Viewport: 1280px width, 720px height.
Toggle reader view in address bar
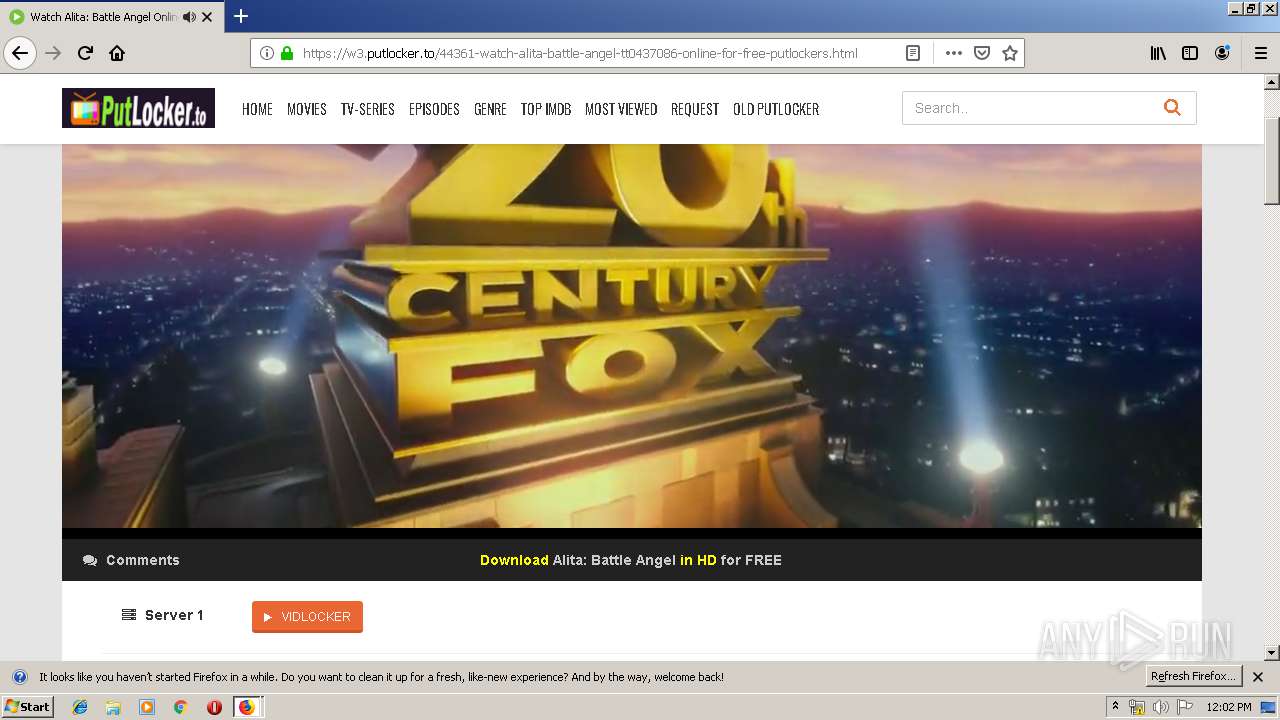pyautogui.click(x=913, y=53)
